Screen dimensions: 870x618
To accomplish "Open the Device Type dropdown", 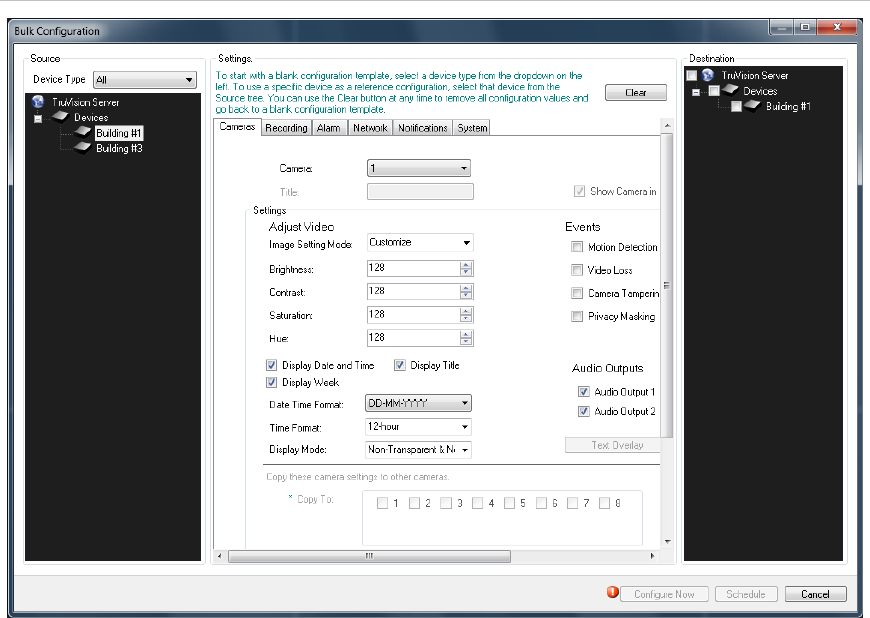I will (x=145, y=80).
